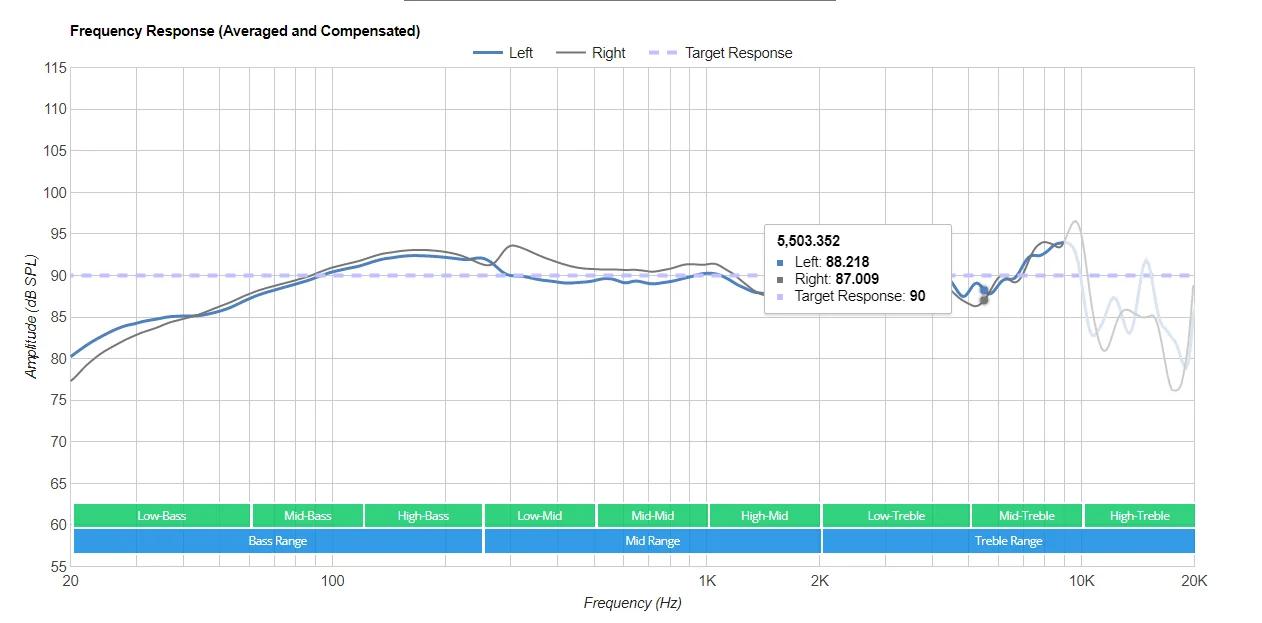Image resolution: width=1262 pixels, height=623 pixels.
Task: Toggle the Target Response legend entry
Action: point(723,53)
